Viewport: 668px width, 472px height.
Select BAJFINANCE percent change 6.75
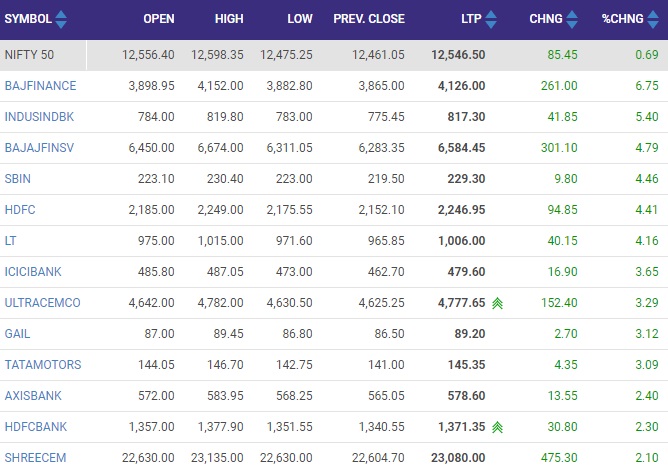(x=647, y=86)
